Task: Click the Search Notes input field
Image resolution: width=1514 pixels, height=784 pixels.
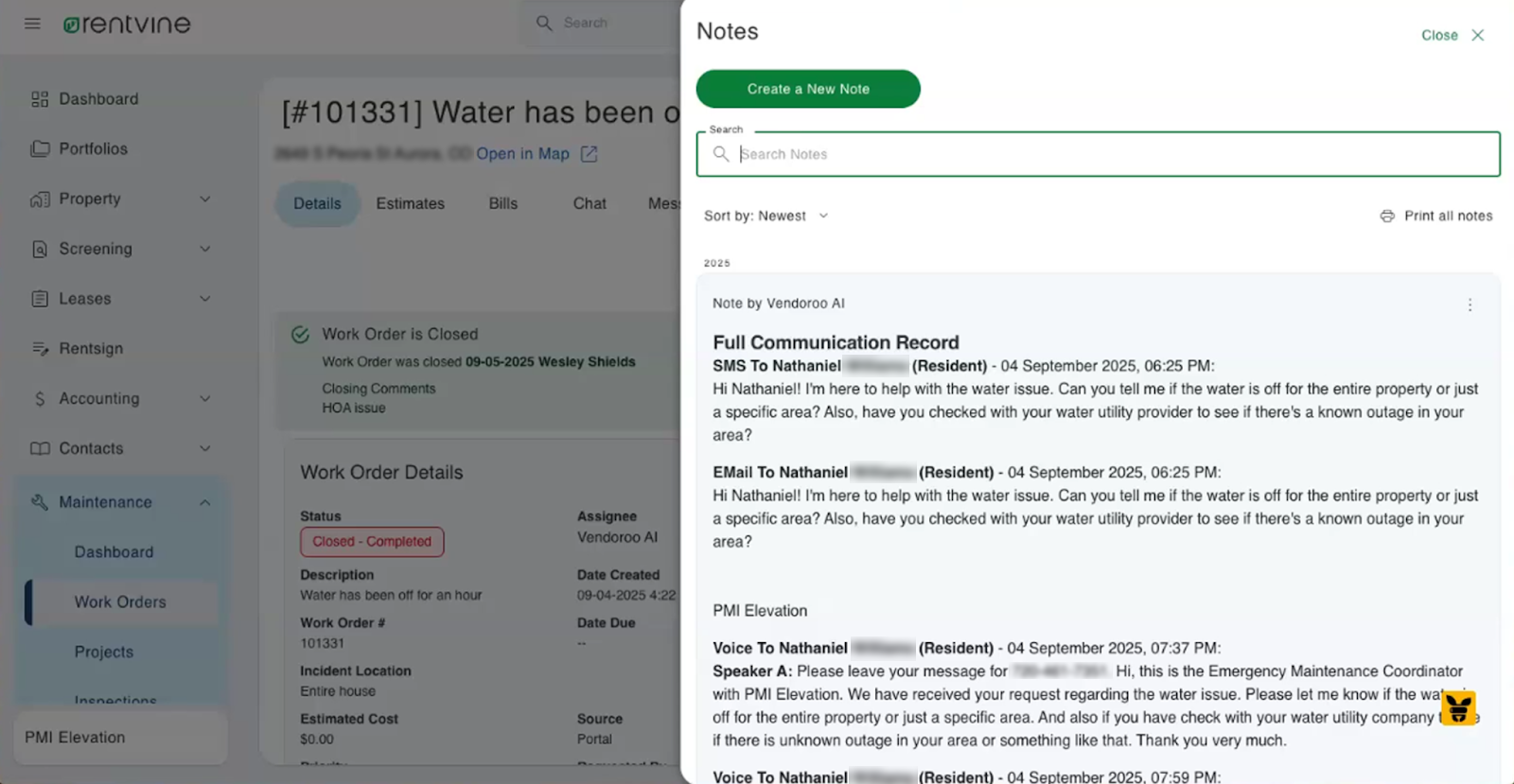Action: (x=1107, y=154)
